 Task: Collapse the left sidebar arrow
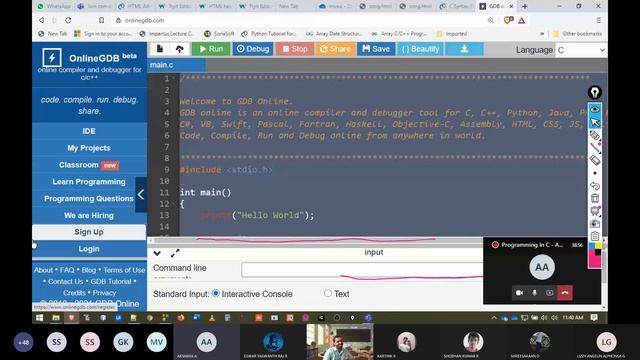[141, 195]
